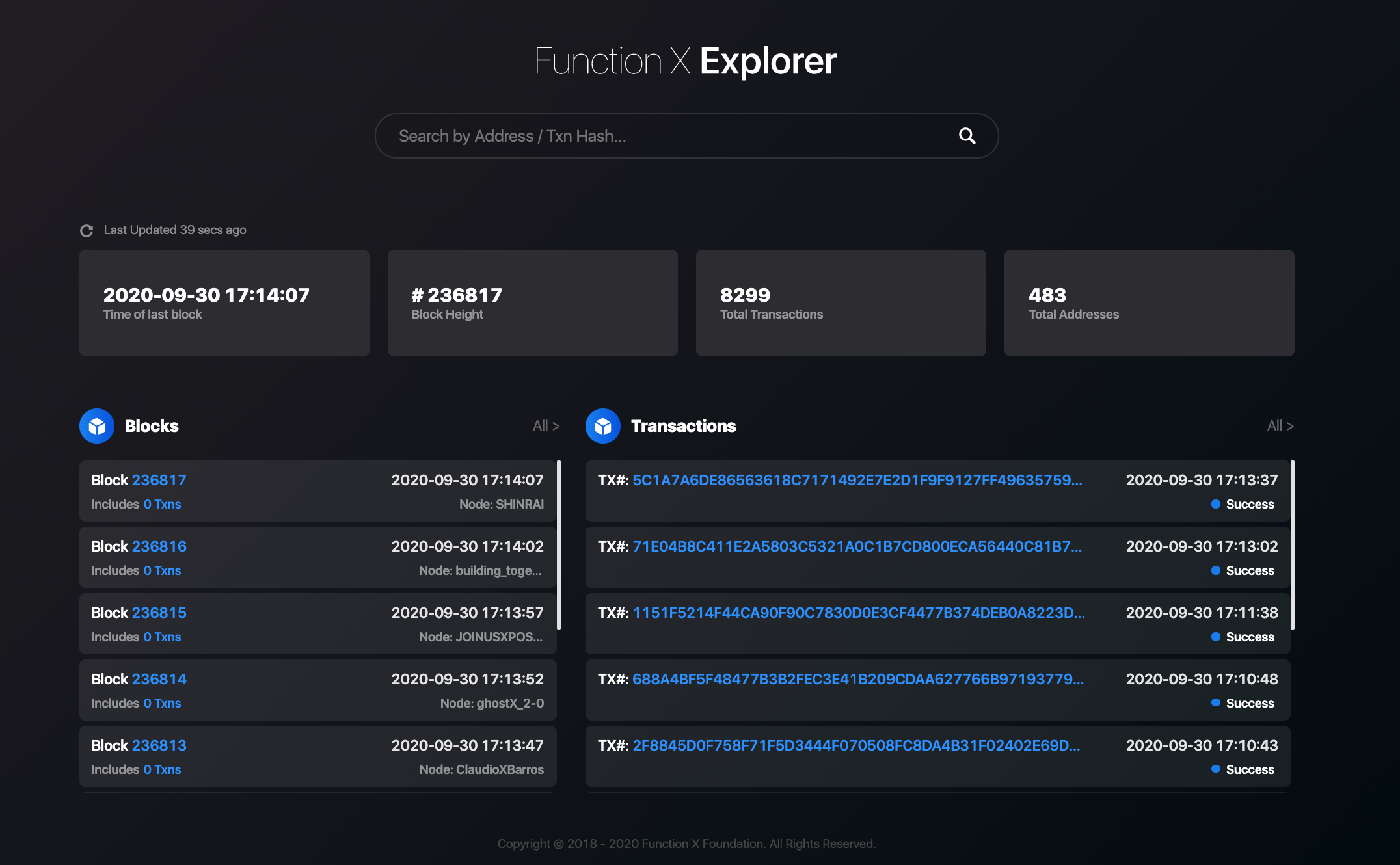Click the Transactions cube icon
The height and width of the screenshot is (865, 1400).
click(603, 426)
